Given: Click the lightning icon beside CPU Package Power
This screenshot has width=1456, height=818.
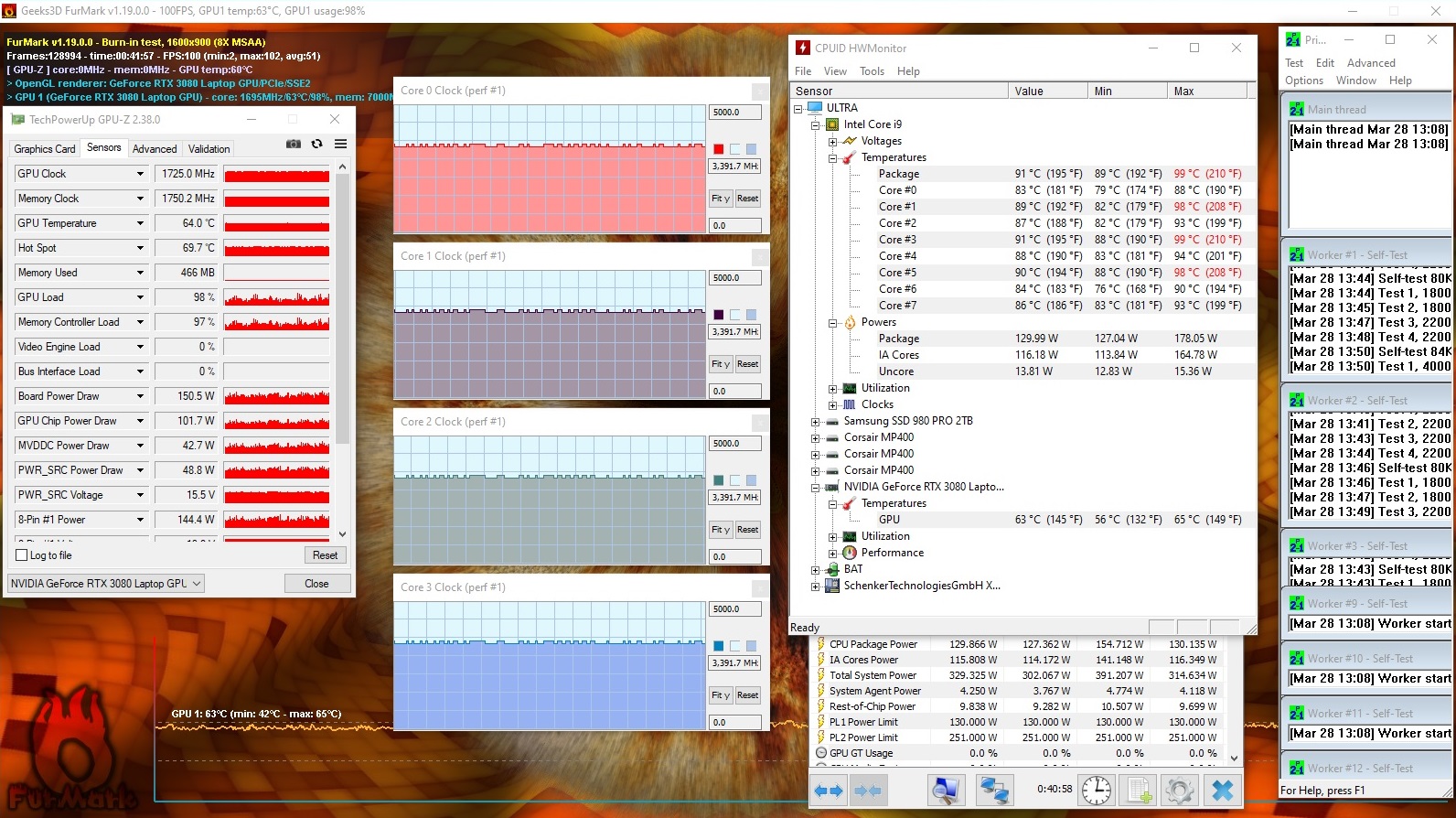Looking at the screenshot, I should point(820,644).
